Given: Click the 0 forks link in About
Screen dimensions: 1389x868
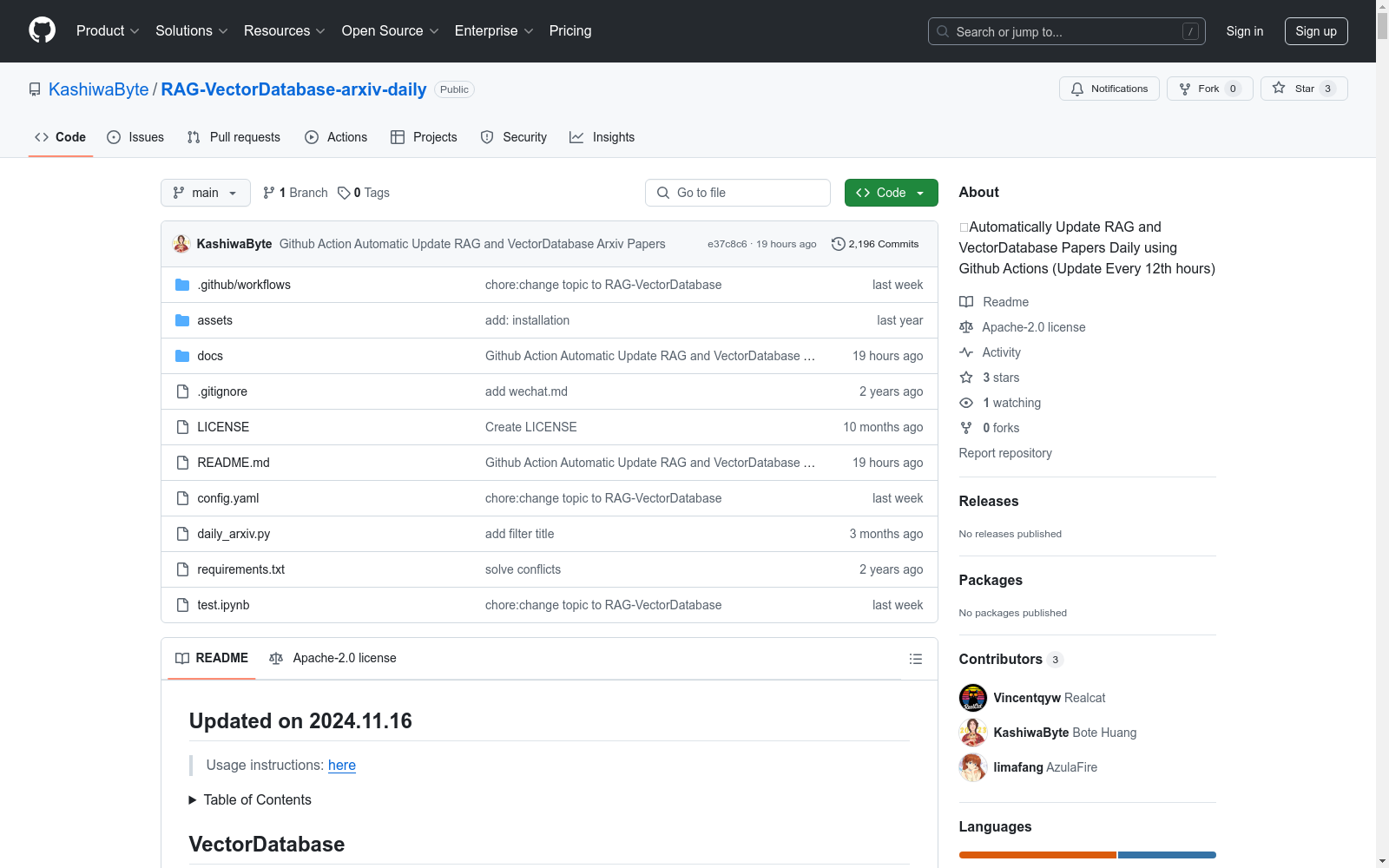Looking at the screenshot, I should click(1001, 428).
